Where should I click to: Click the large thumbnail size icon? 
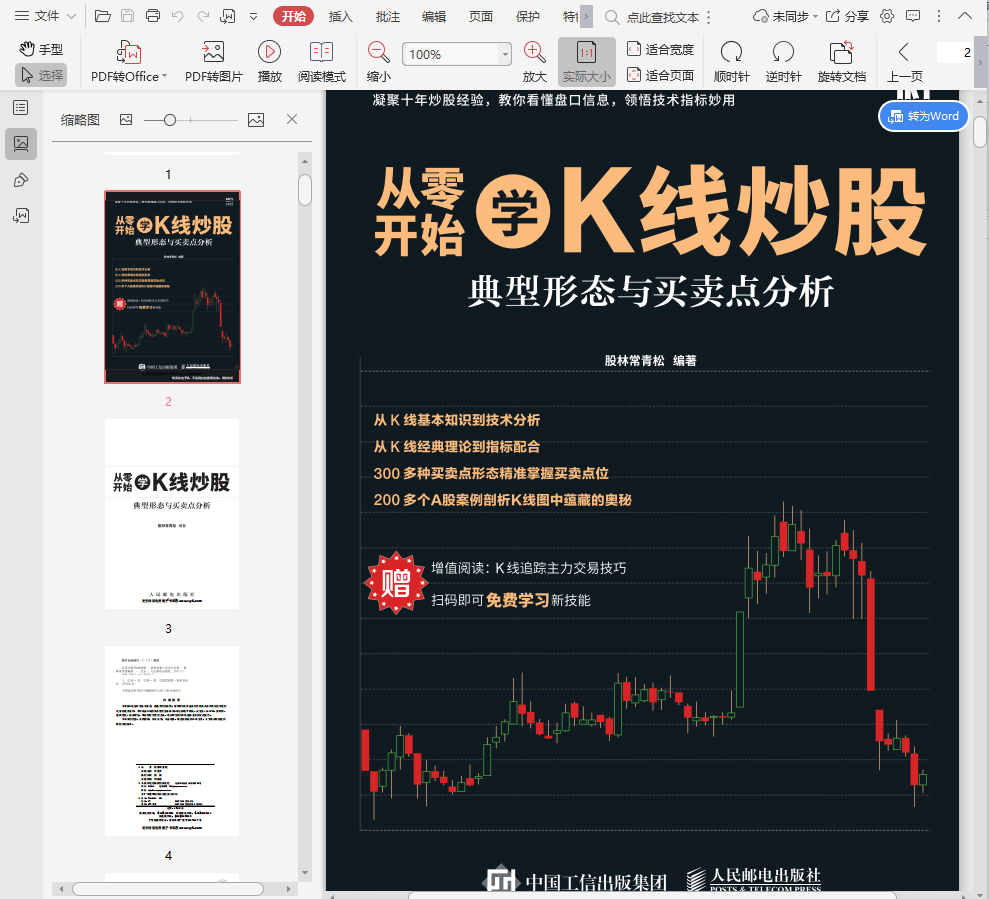coord(256,120)
